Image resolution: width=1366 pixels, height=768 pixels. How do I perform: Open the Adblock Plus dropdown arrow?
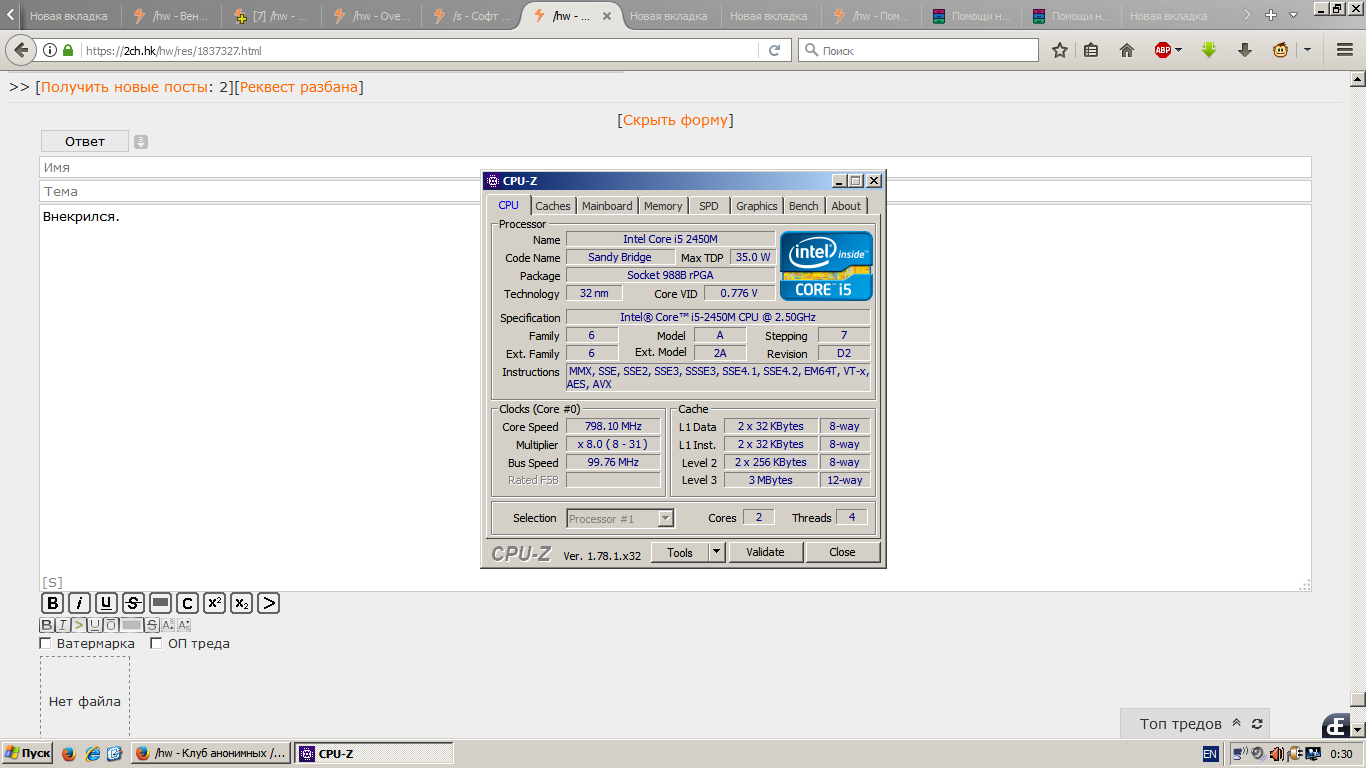tap(1179, 50)
